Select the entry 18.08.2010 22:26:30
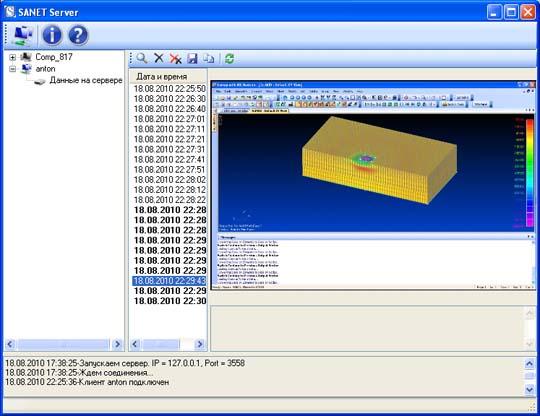The height and width of the screenshot is (416, 540). [169, 99]
